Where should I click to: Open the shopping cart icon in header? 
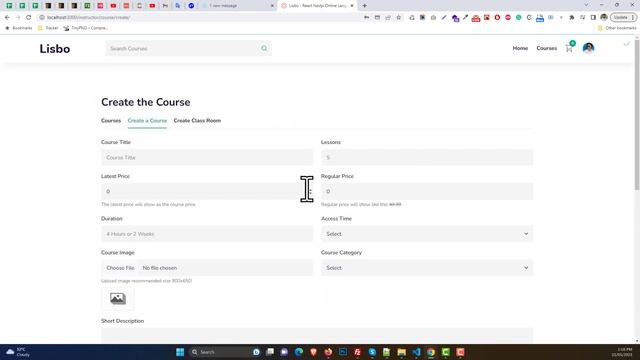coord(570,48)
